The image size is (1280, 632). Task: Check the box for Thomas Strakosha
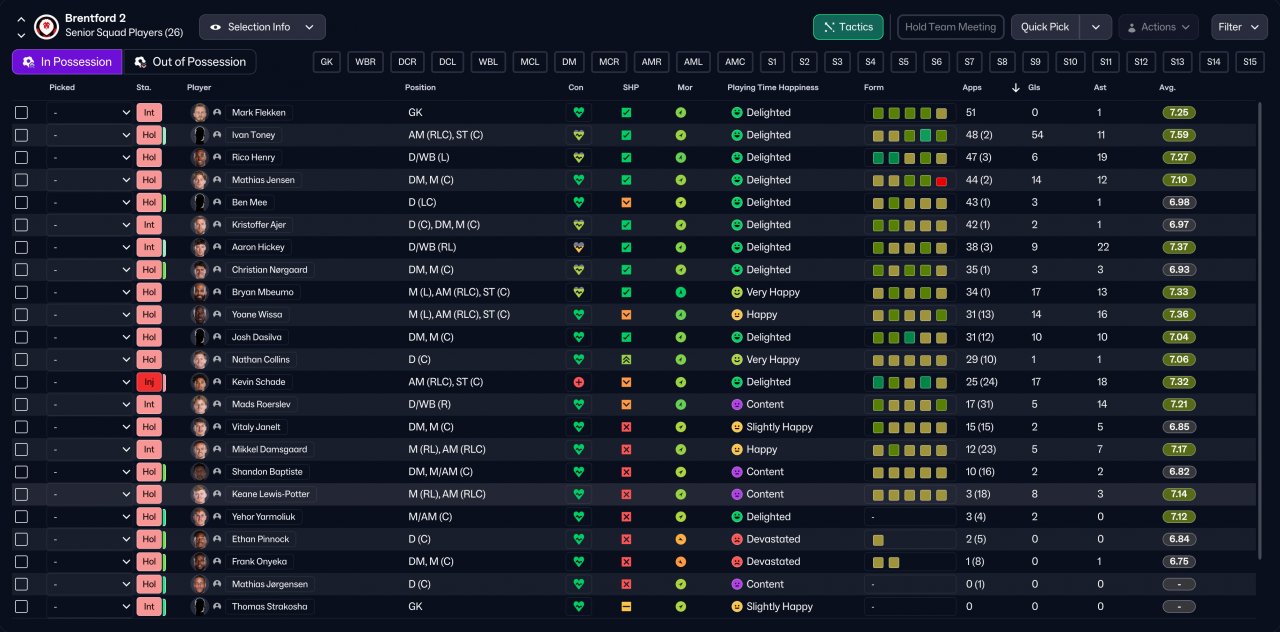pyautogui.click(x=22, y=607)
